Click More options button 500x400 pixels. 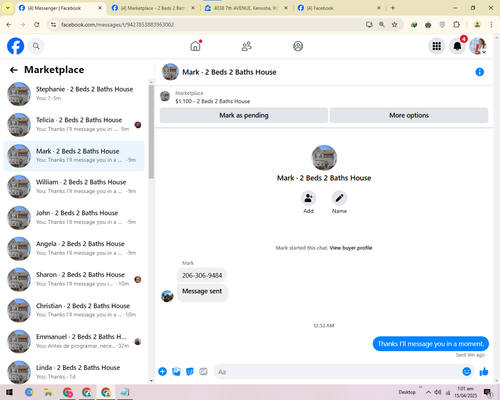(x=409, y=115)
